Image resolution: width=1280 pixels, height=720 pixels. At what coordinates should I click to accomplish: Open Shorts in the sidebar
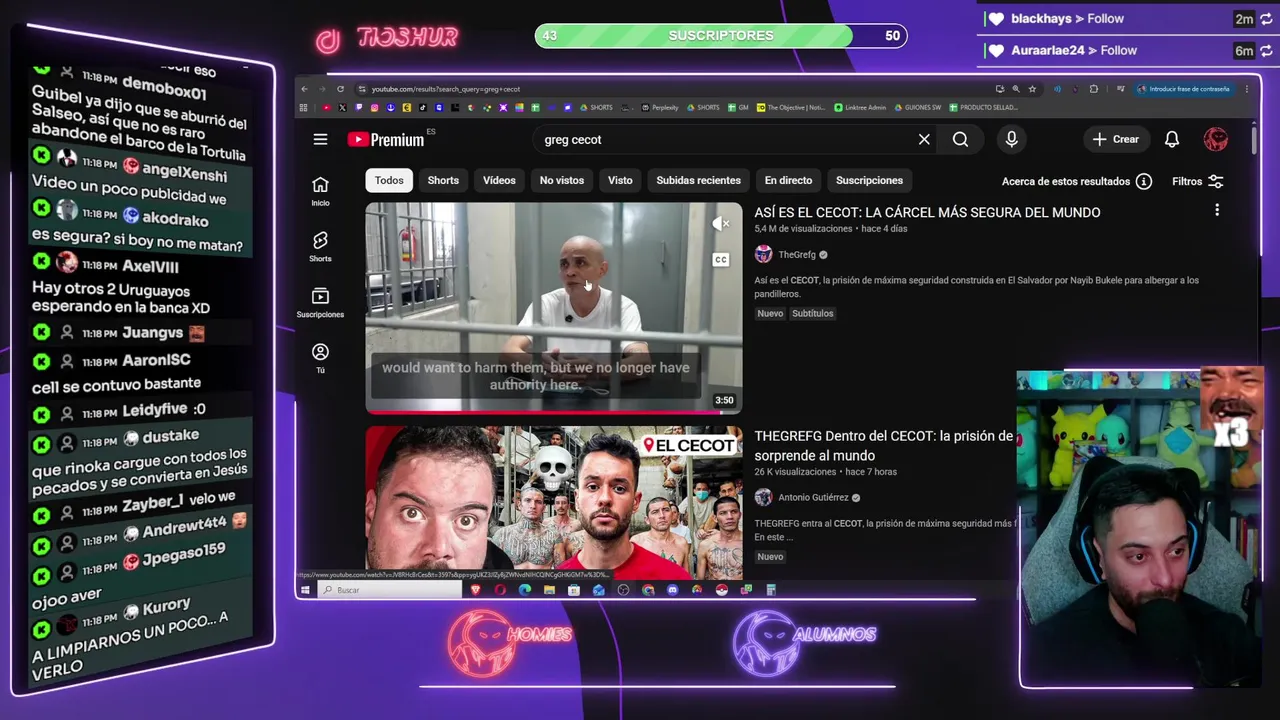pyautogui.click(x=320, y=247)
